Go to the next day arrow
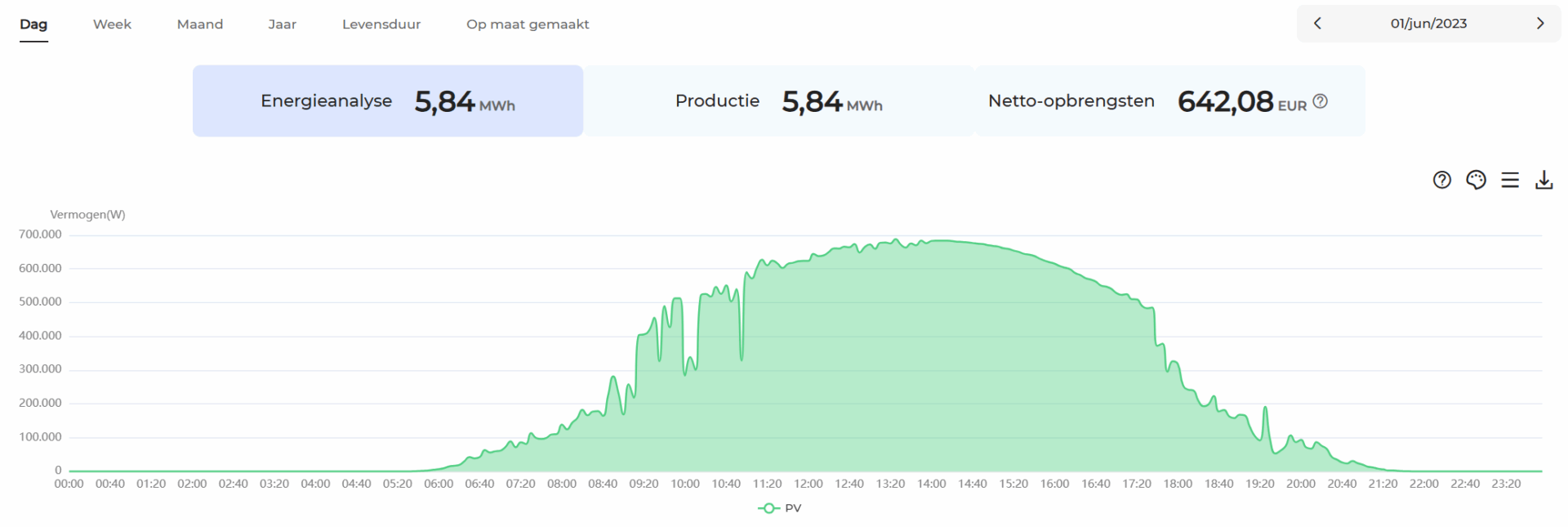1568x527 pixels. tap(1540, 24)
